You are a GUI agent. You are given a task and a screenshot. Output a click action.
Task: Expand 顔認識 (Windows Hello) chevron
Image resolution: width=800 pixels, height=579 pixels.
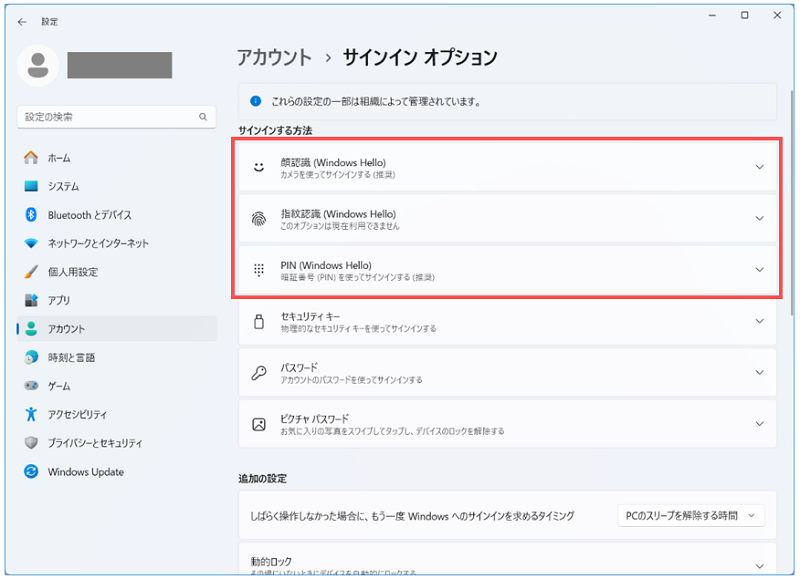[x=760, y=167]
